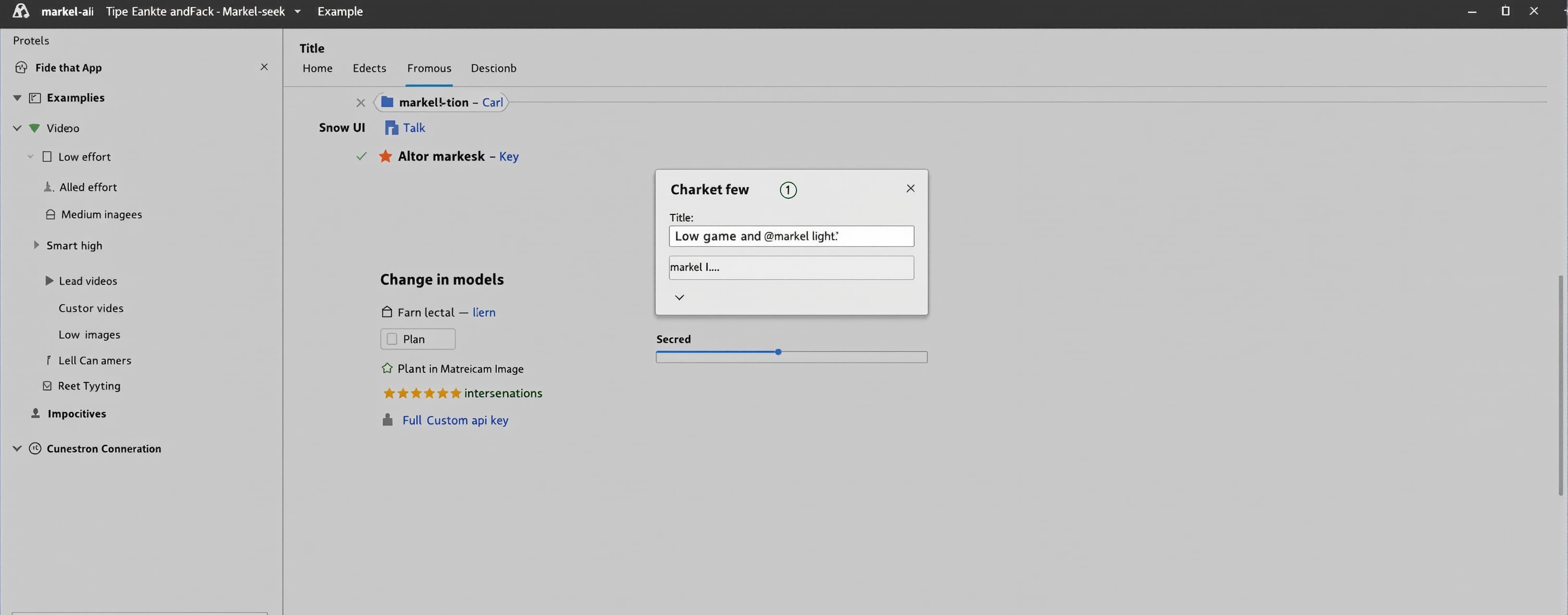1568x615 pixels.
Task: Collapse the Cunestron Conneration section
Action: [17, 449]
